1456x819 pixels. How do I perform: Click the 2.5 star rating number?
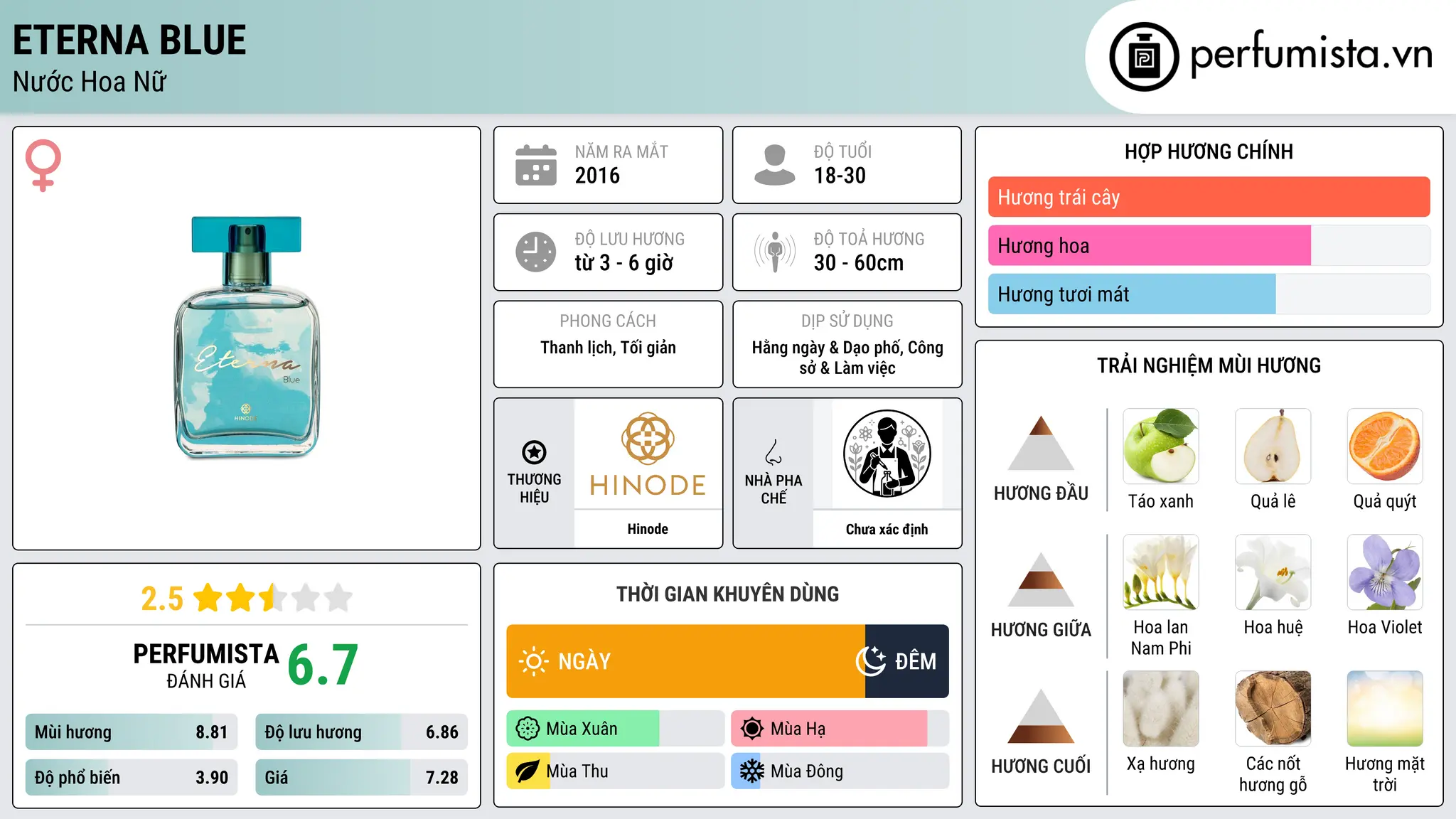click(x=162, y=599)
